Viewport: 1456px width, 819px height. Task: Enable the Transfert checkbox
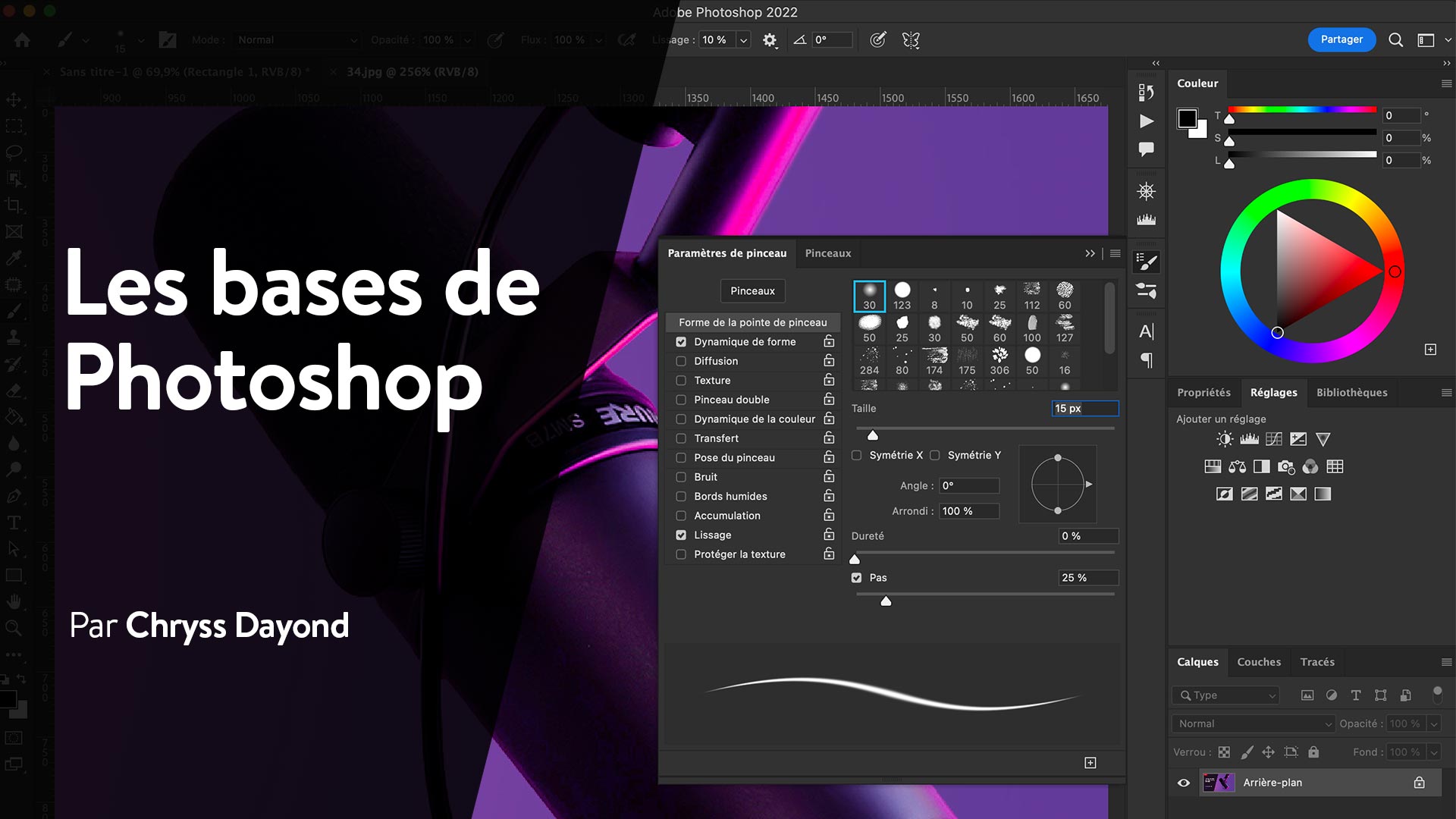point(681,438)
